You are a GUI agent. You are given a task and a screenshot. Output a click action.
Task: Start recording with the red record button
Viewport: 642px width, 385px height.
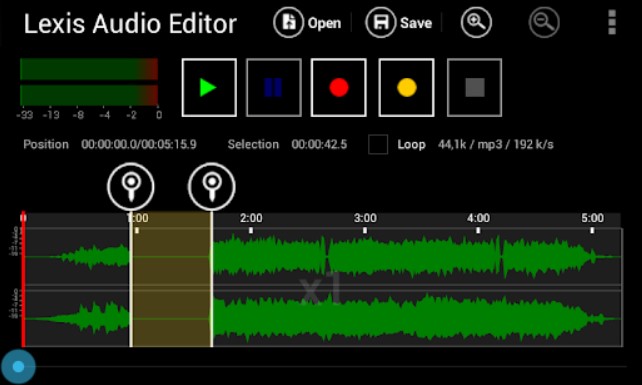click(x=339, y=88)
